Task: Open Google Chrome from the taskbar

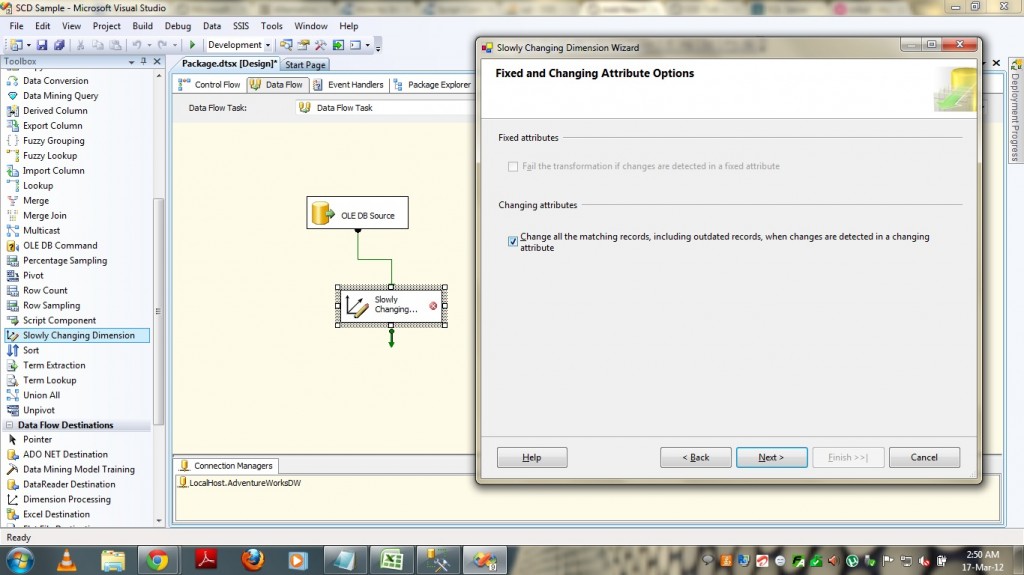Action: point(157,559)
